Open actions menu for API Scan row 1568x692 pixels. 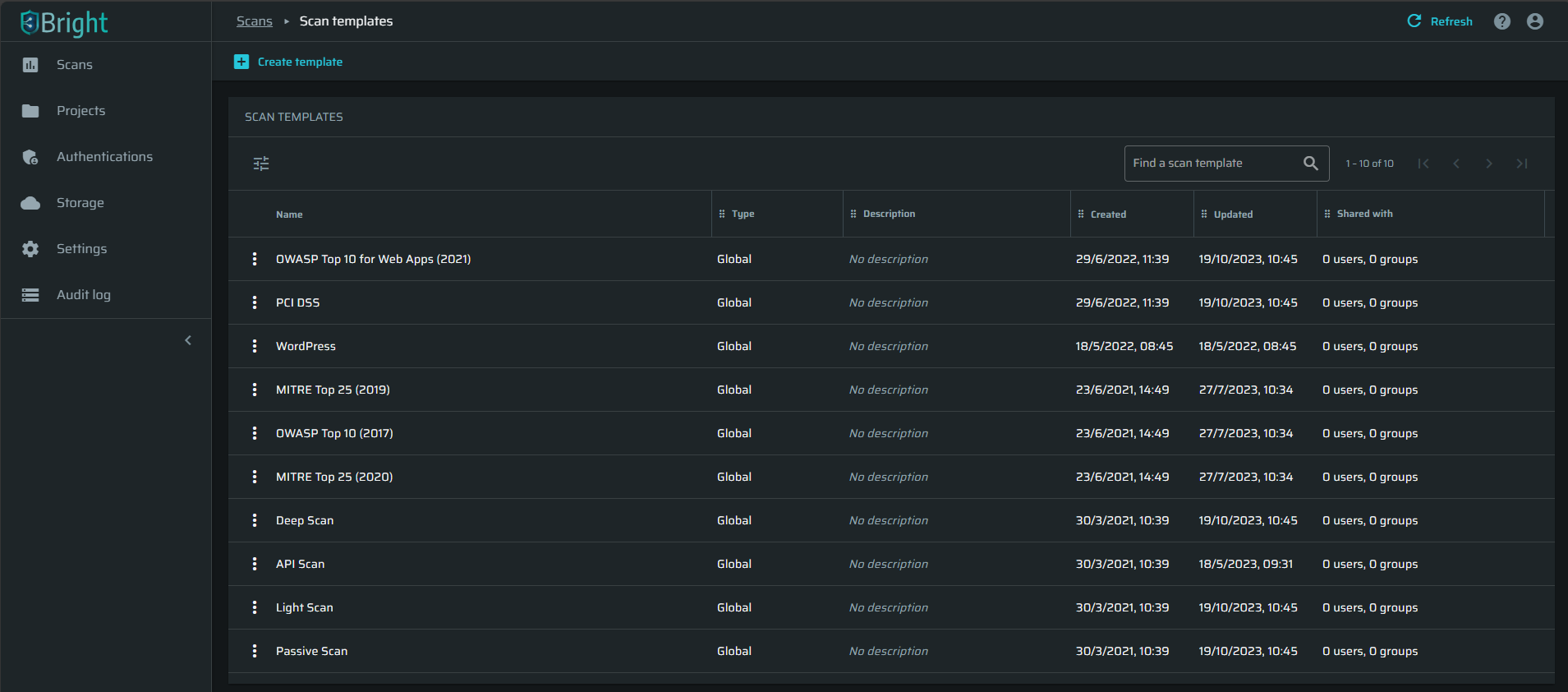pyautogui.click(x=255, y=564)
